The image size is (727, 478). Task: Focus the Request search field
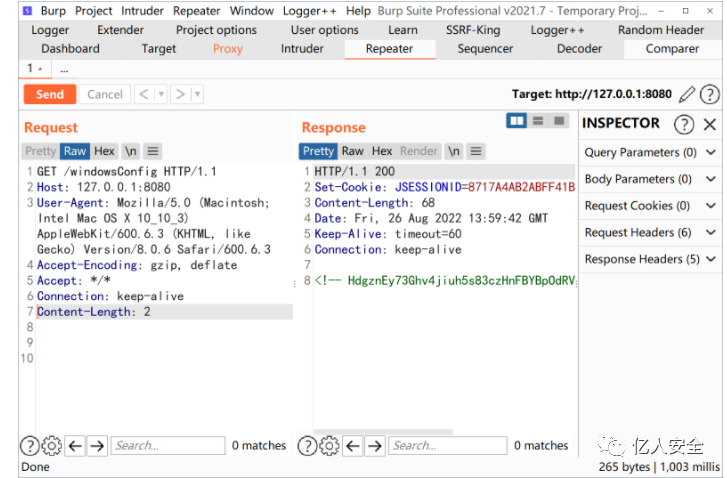click(x=168, y=446)
